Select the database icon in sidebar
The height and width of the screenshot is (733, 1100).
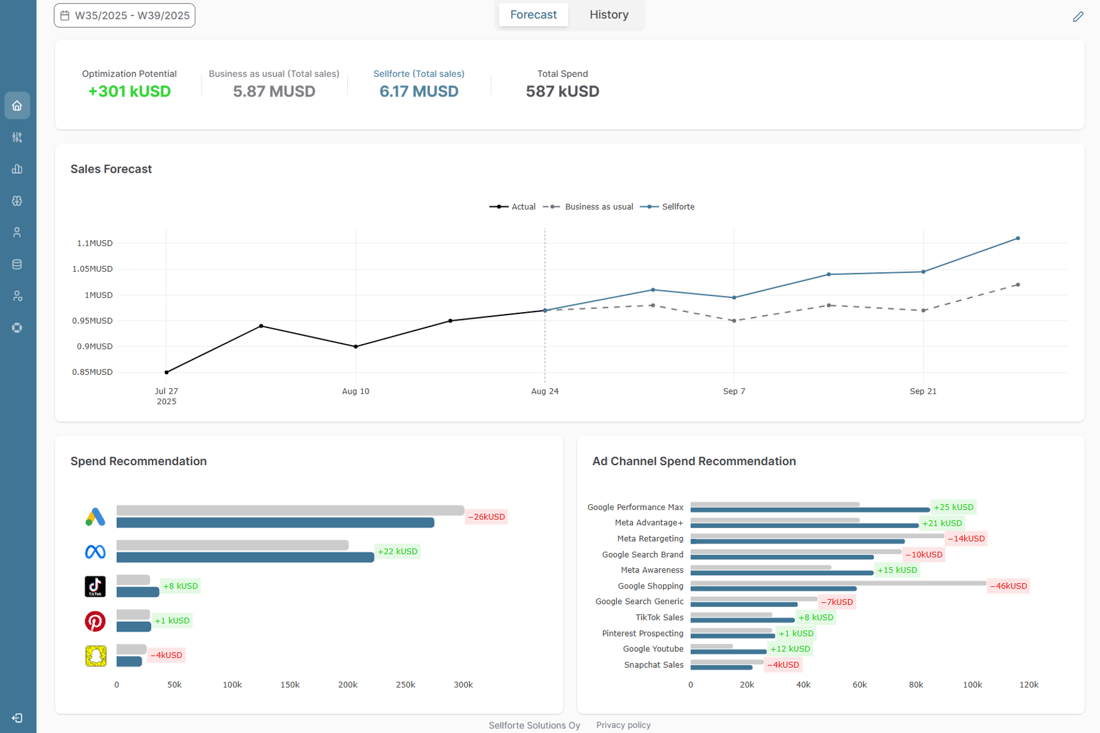[17, 264]
